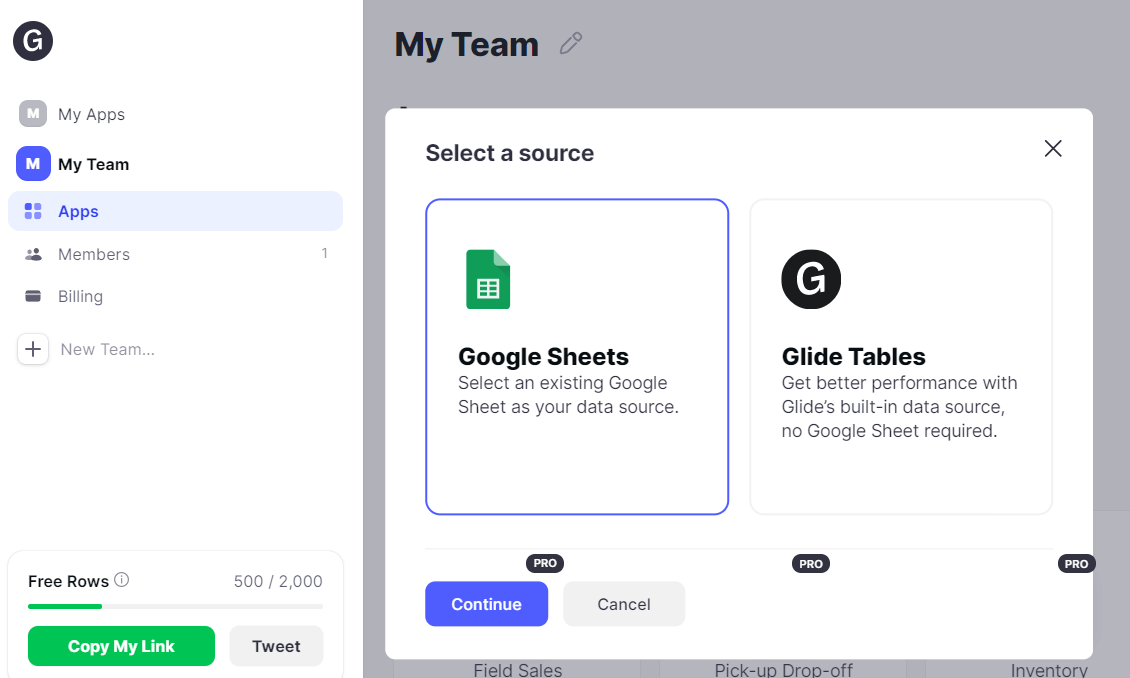Screen dimensions: 1130x678
Task: Select the Glide Tables card as data source
Action: 900,356
